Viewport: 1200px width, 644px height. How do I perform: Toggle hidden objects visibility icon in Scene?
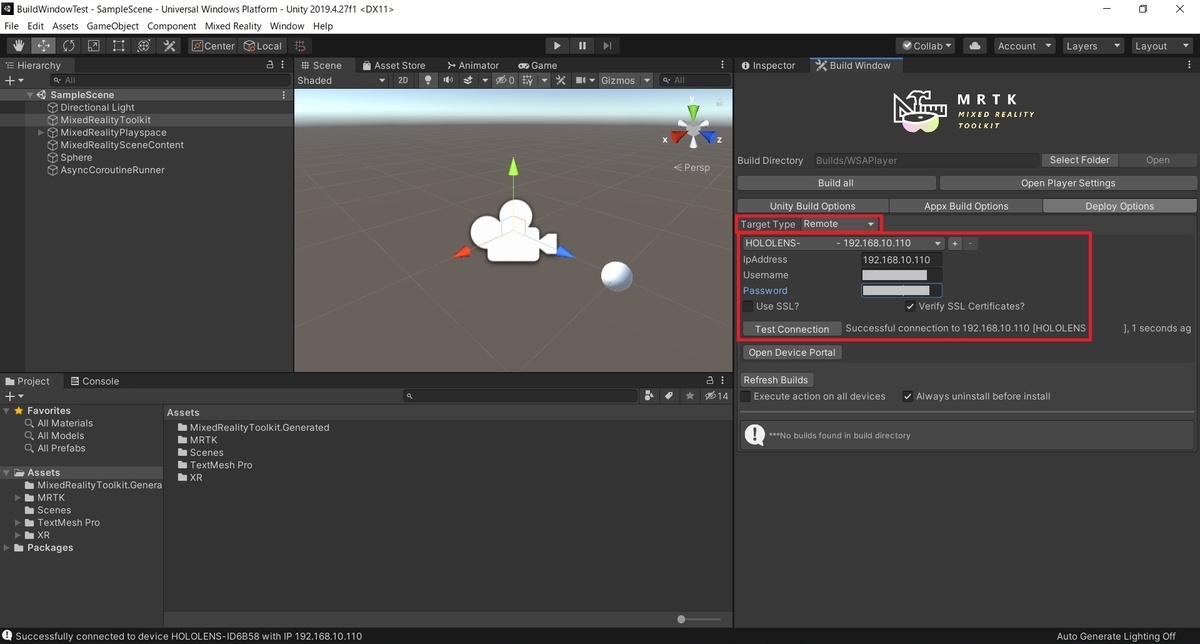coord(504,80)
